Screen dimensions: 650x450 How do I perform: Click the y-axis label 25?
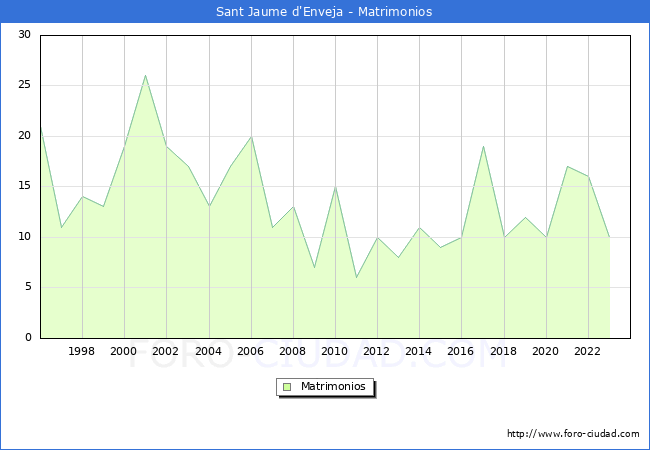(x=24, y=85)
